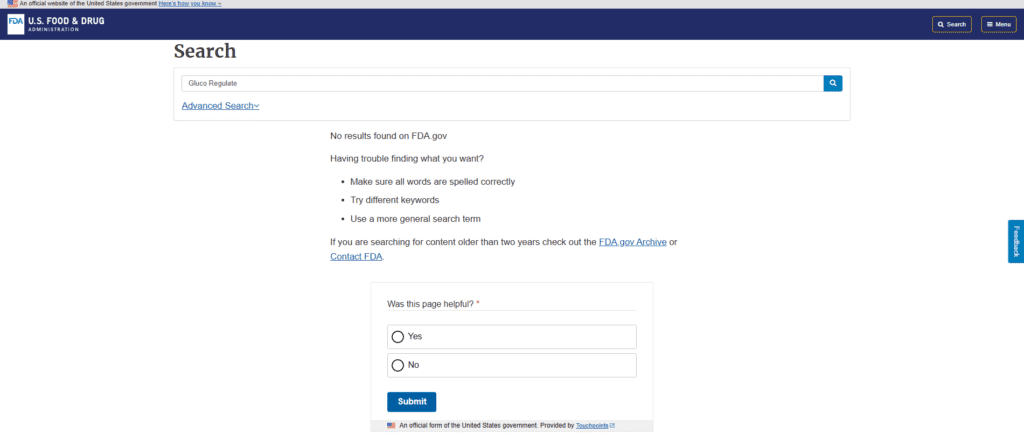This screenshot has width=1024, height=447.
Task: Visit the Touchpoints provider link
Action: coord(592,425)
